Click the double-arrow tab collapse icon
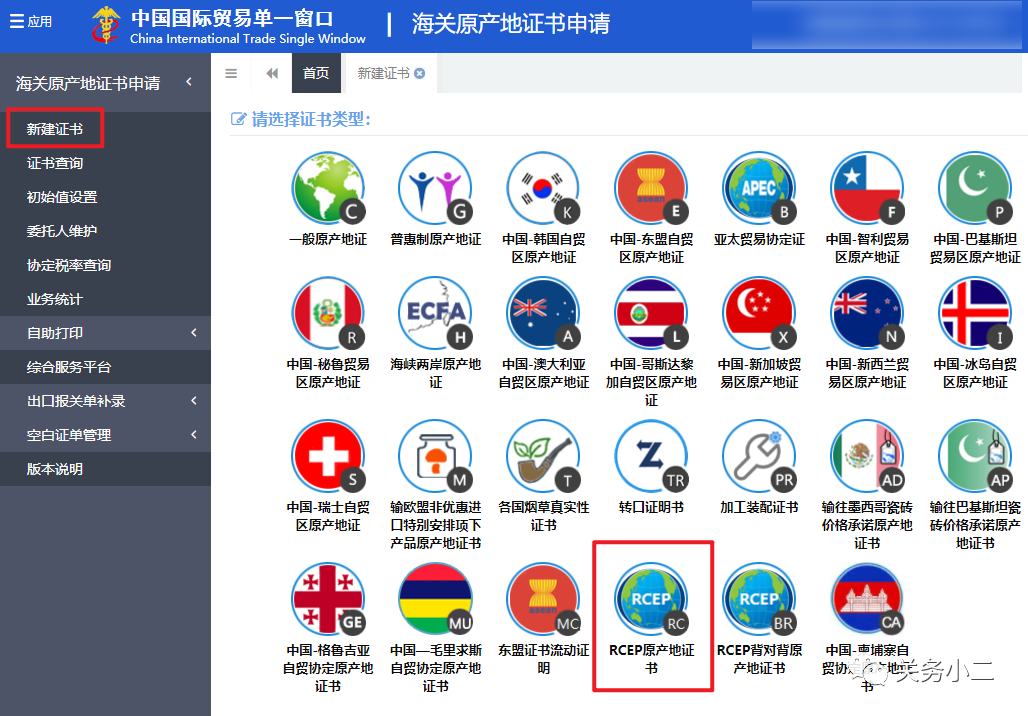The height and width of the screenshot is (716, 1028). click(x=269, y=72)
